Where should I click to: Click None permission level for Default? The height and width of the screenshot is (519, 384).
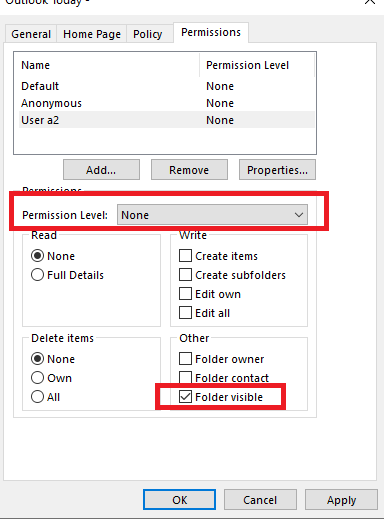(220, 86)
